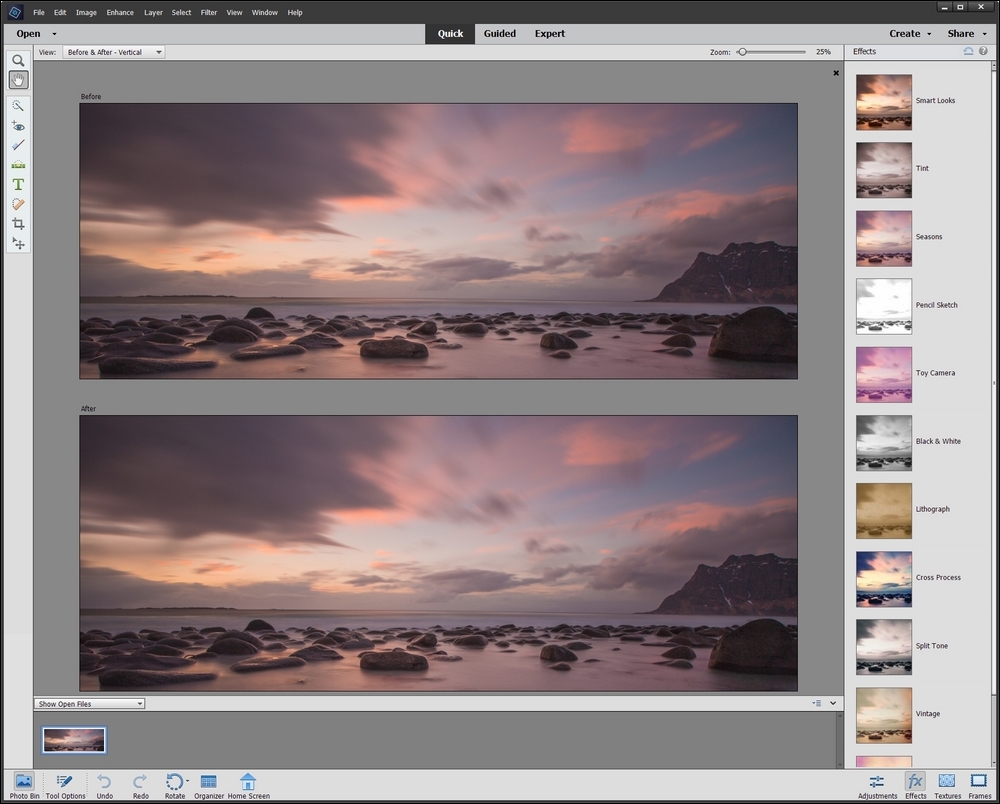Reset the Effects panel
Viewport: 1000px width, 804px height.
[968, 51]
